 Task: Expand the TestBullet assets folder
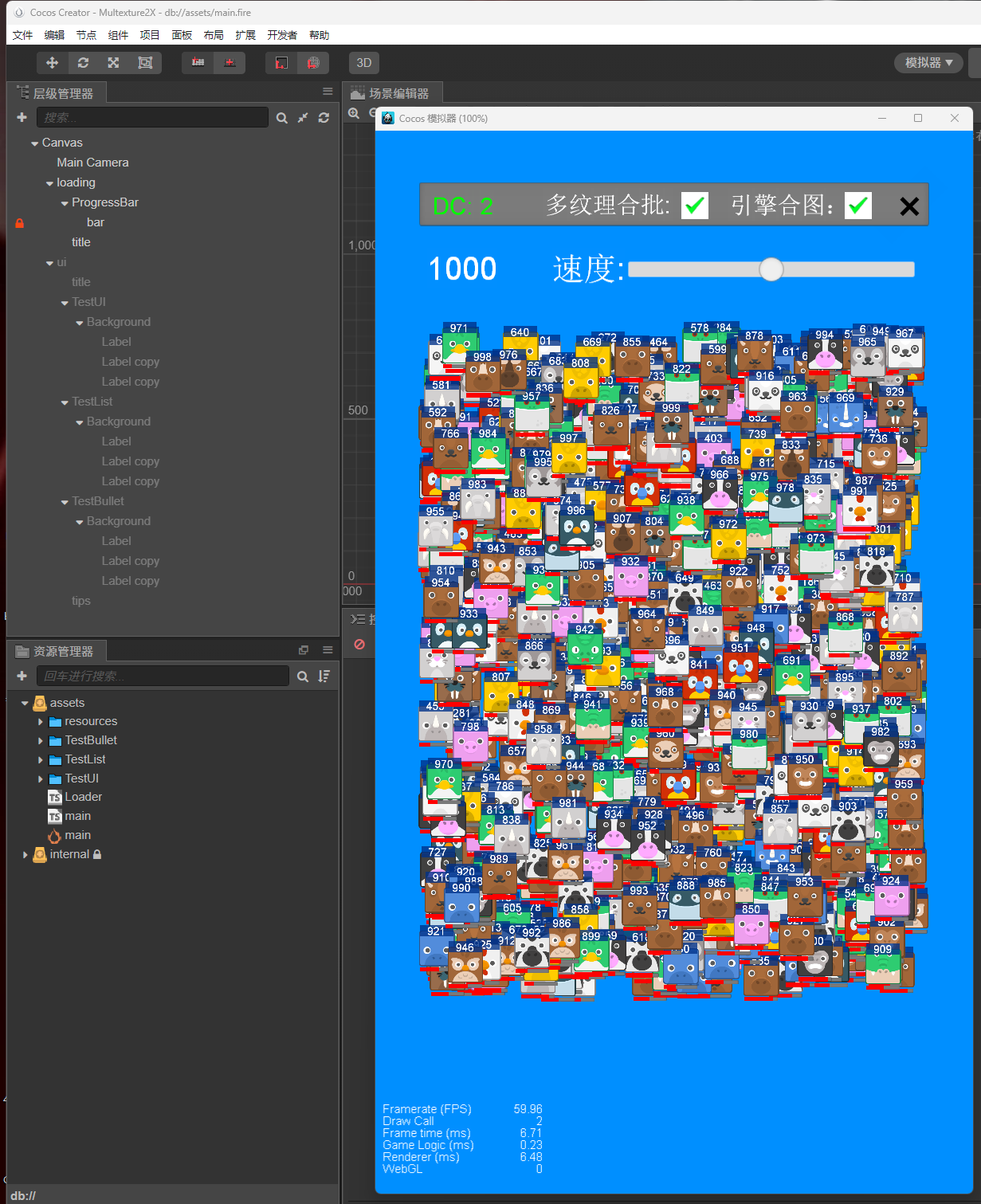click(40, 741)
